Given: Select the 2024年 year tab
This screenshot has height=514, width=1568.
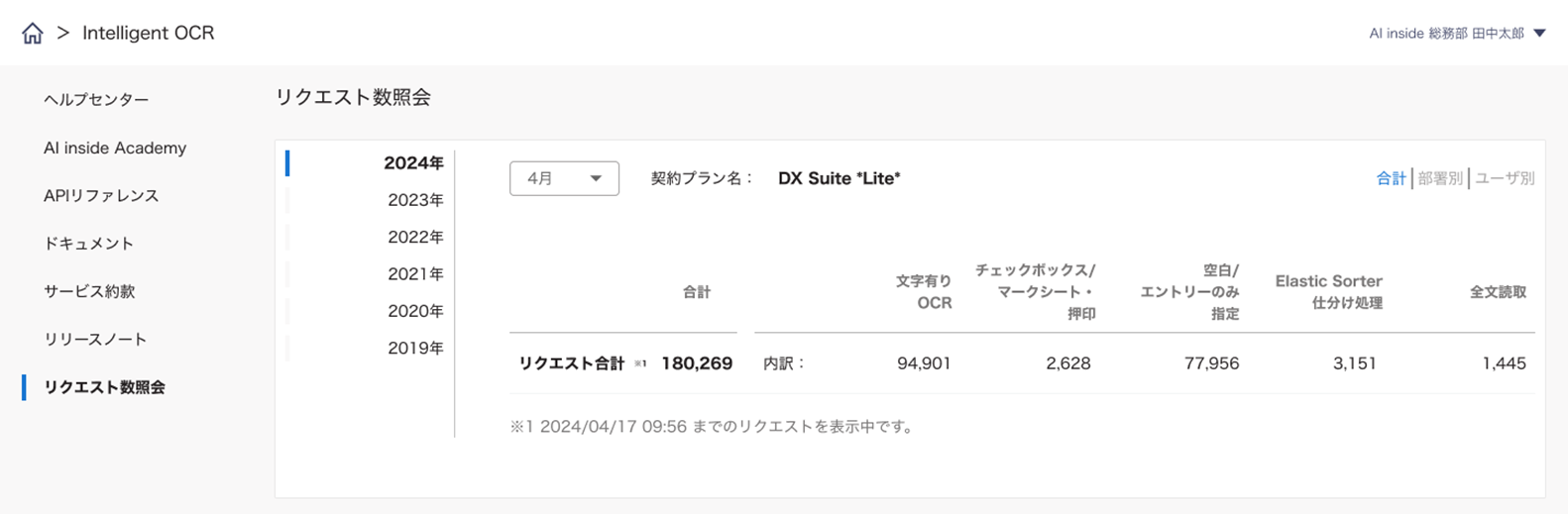Looking at the screenshot, I should point(413,163).
